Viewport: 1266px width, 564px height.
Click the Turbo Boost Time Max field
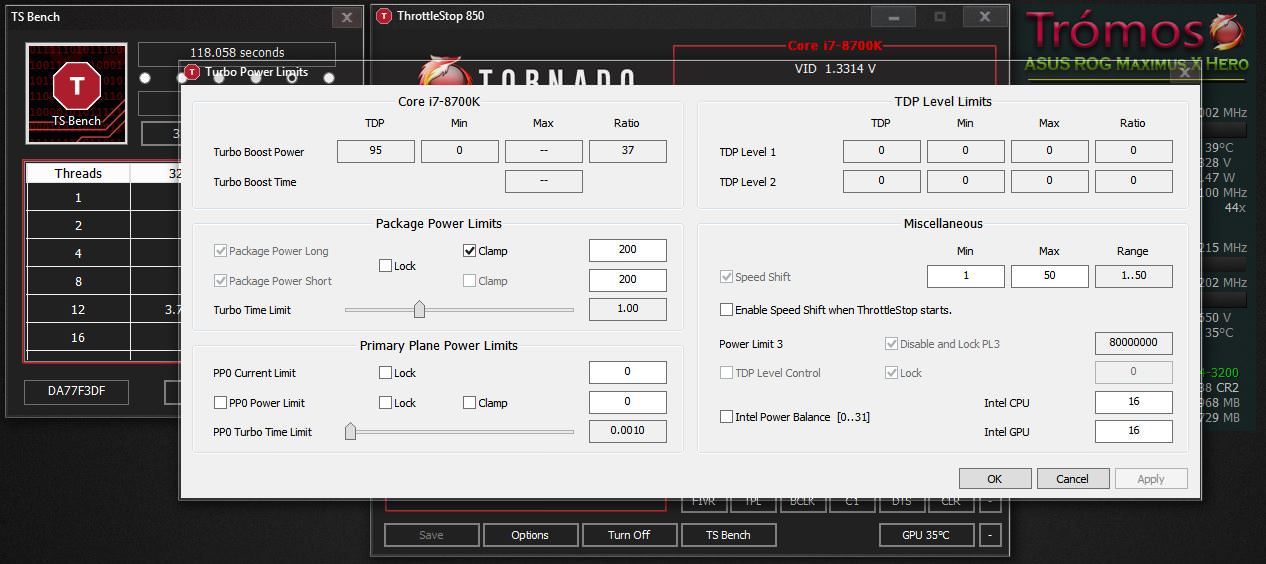(543, 182)
